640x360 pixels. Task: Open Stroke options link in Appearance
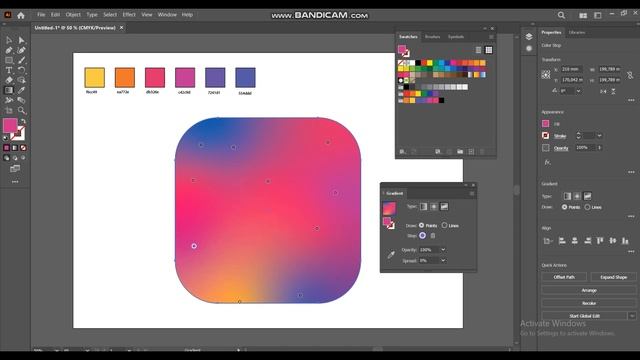[x=560, y=136]
